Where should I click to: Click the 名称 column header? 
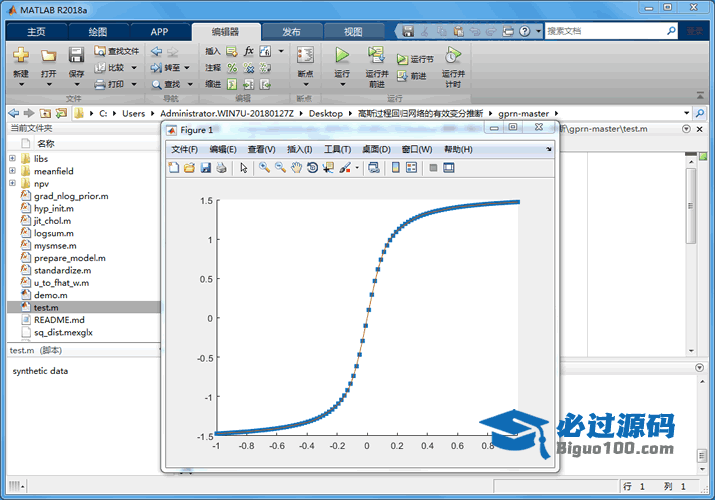[x=46, y=144]
